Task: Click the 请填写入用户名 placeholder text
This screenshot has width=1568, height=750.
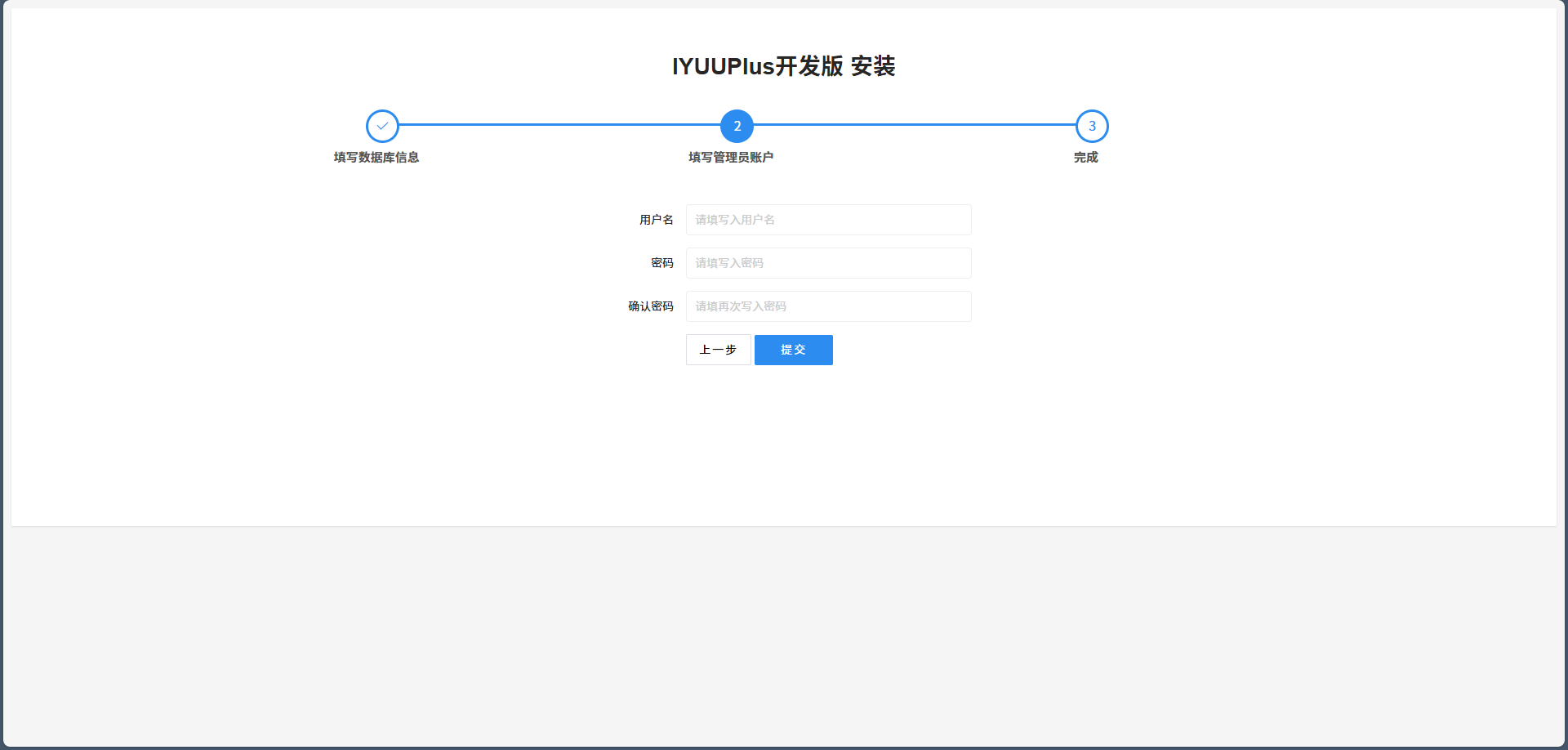Action: 735,220
